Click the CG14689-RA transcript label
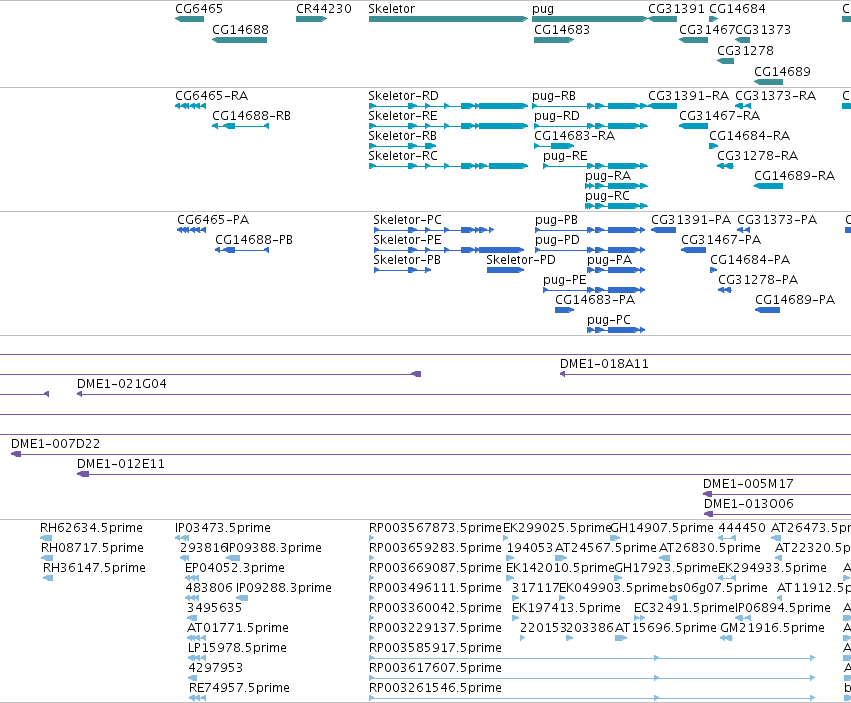 (794, 176)
